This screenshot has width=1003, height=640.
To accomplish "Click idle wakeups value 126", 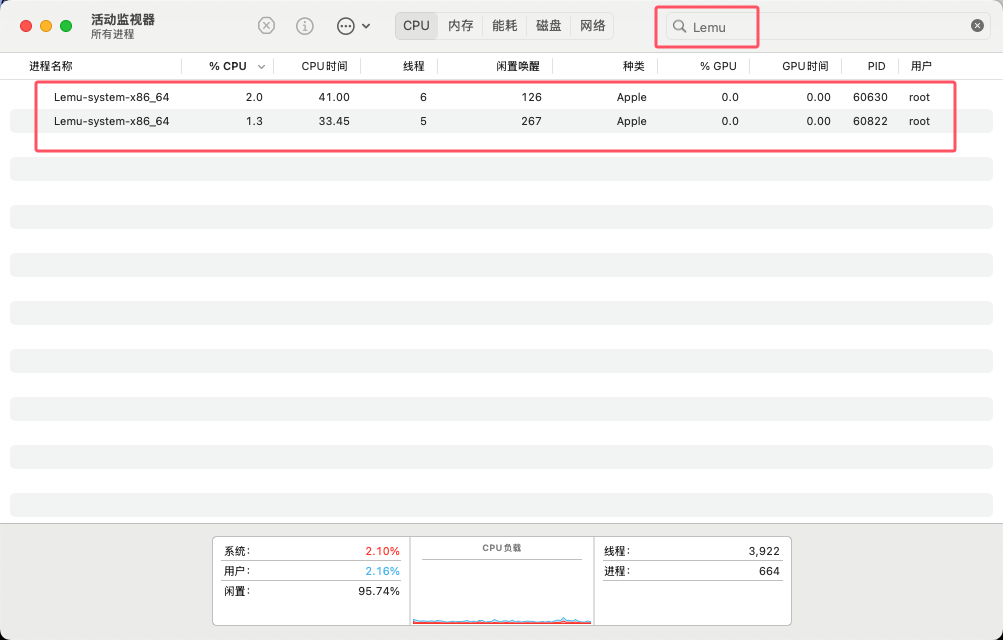I will point(531,97).
